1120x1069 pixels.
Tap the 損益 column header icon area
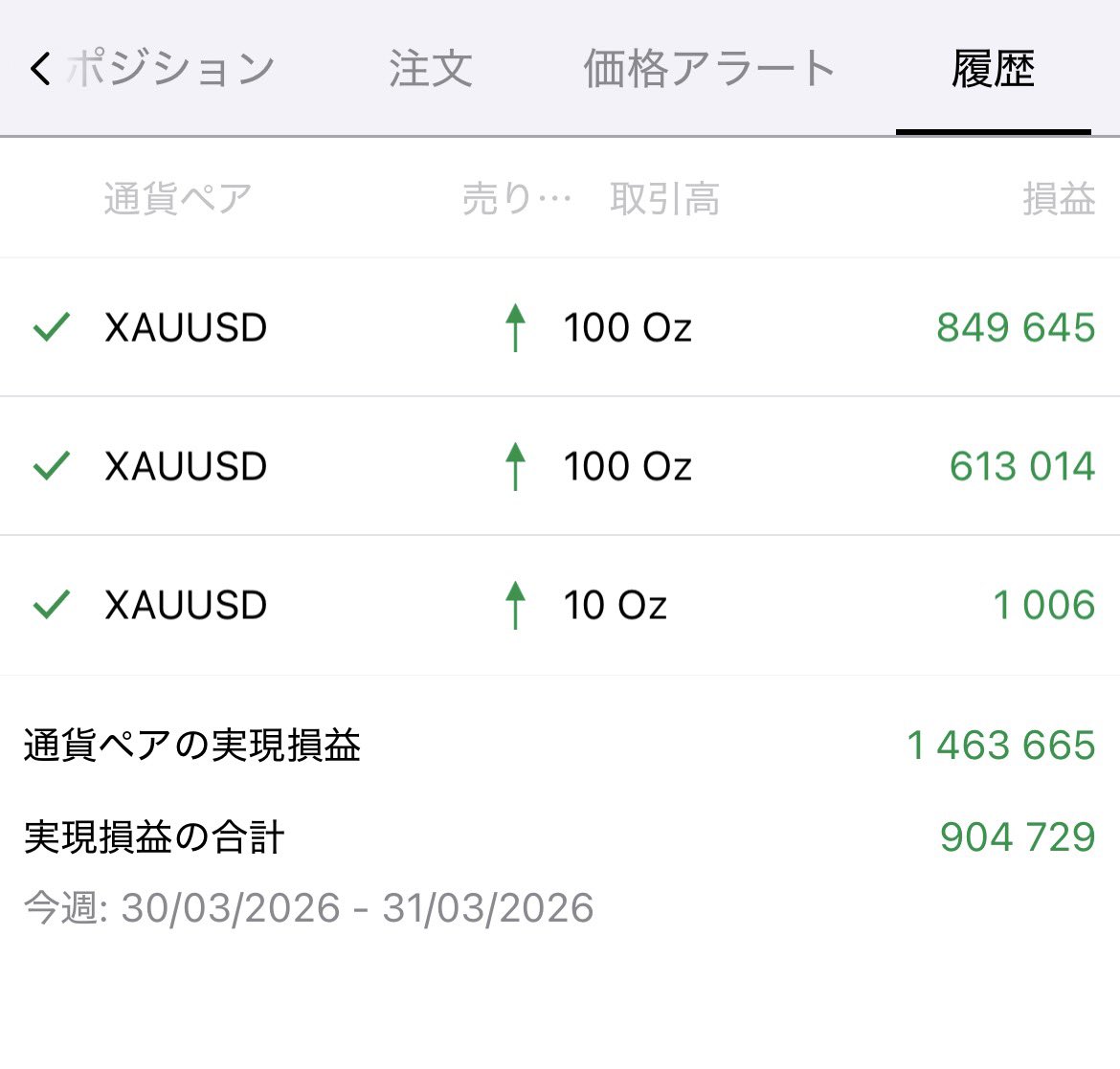1059,198
